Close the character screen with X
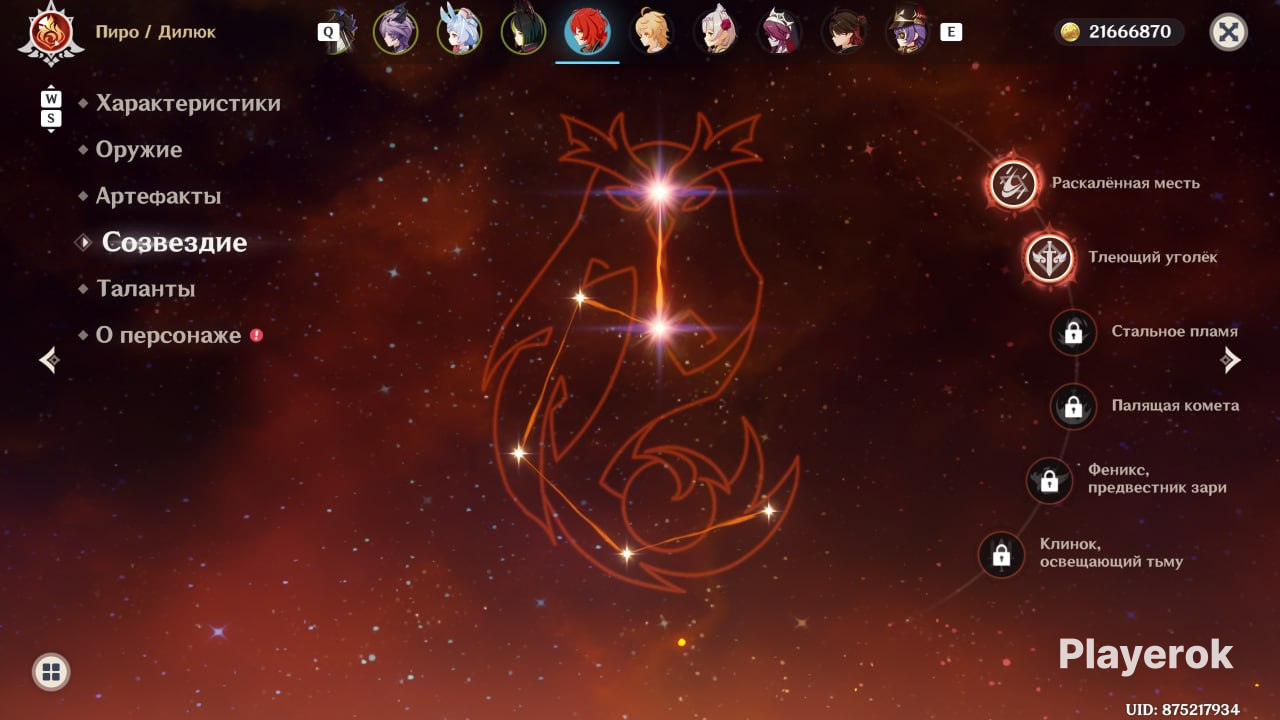Screen dimensions: 1280x720 coord(1228,32)
